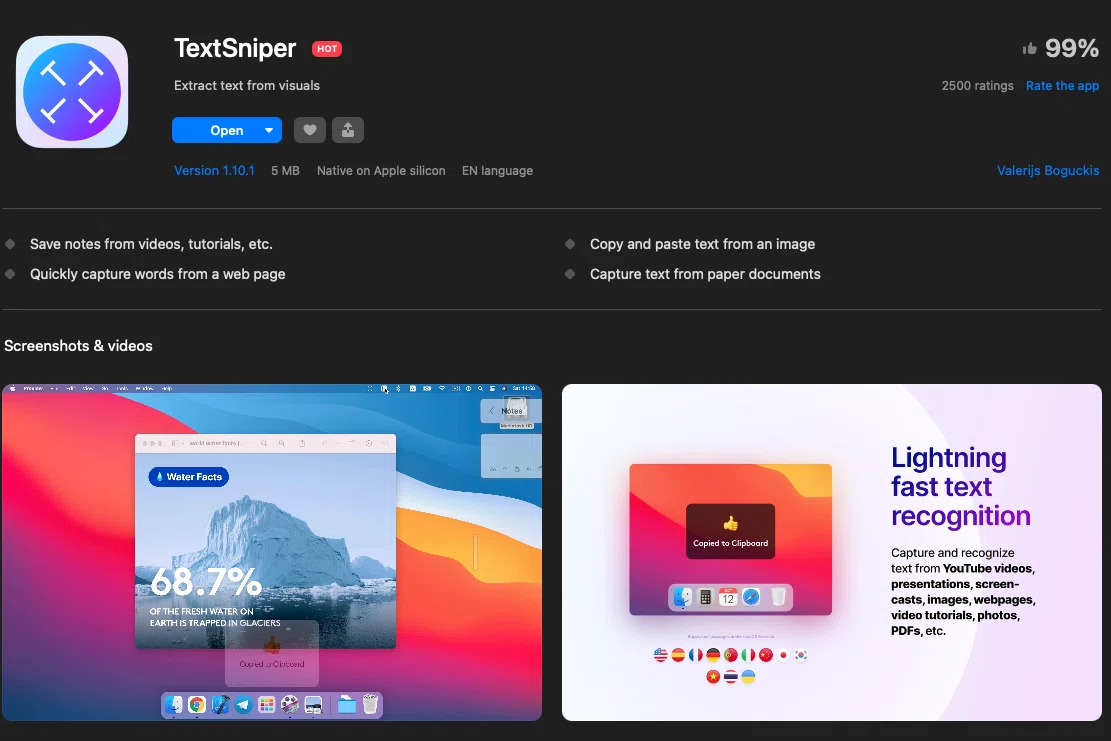The height and width of the screenshot is (741, 1111).
Task: Click the Finder icon in first screenshot dock
Action: point(174,704)
